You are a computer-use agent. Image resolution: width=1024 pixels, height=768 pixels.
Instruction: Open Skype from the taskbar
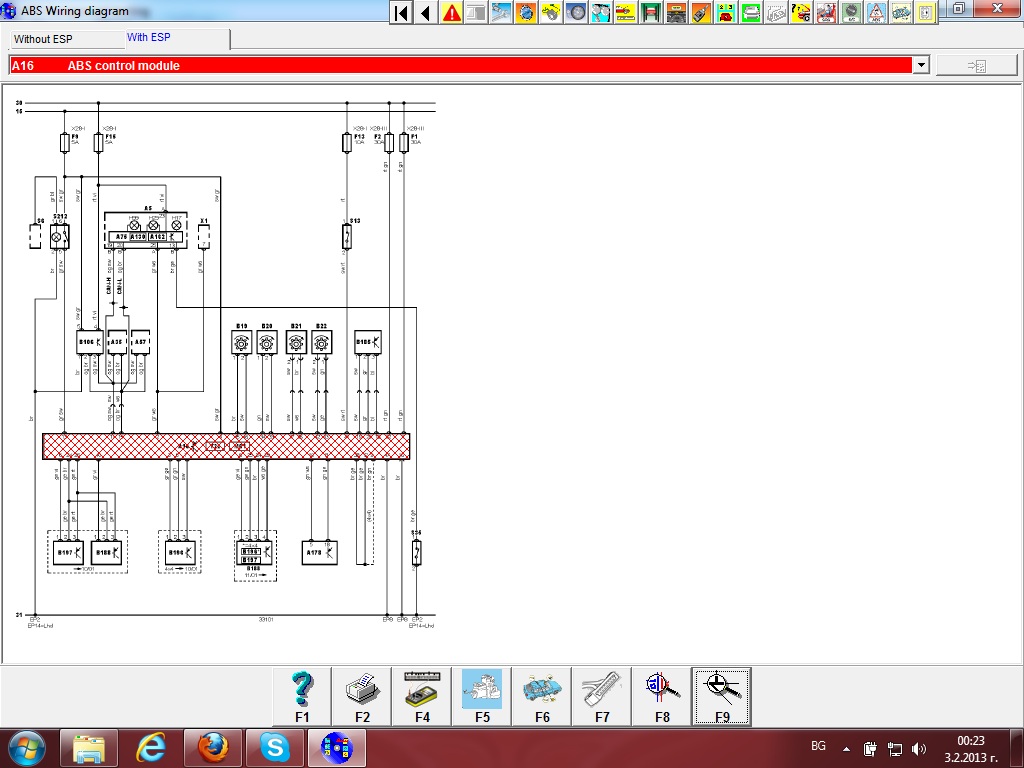coord(274,747)
